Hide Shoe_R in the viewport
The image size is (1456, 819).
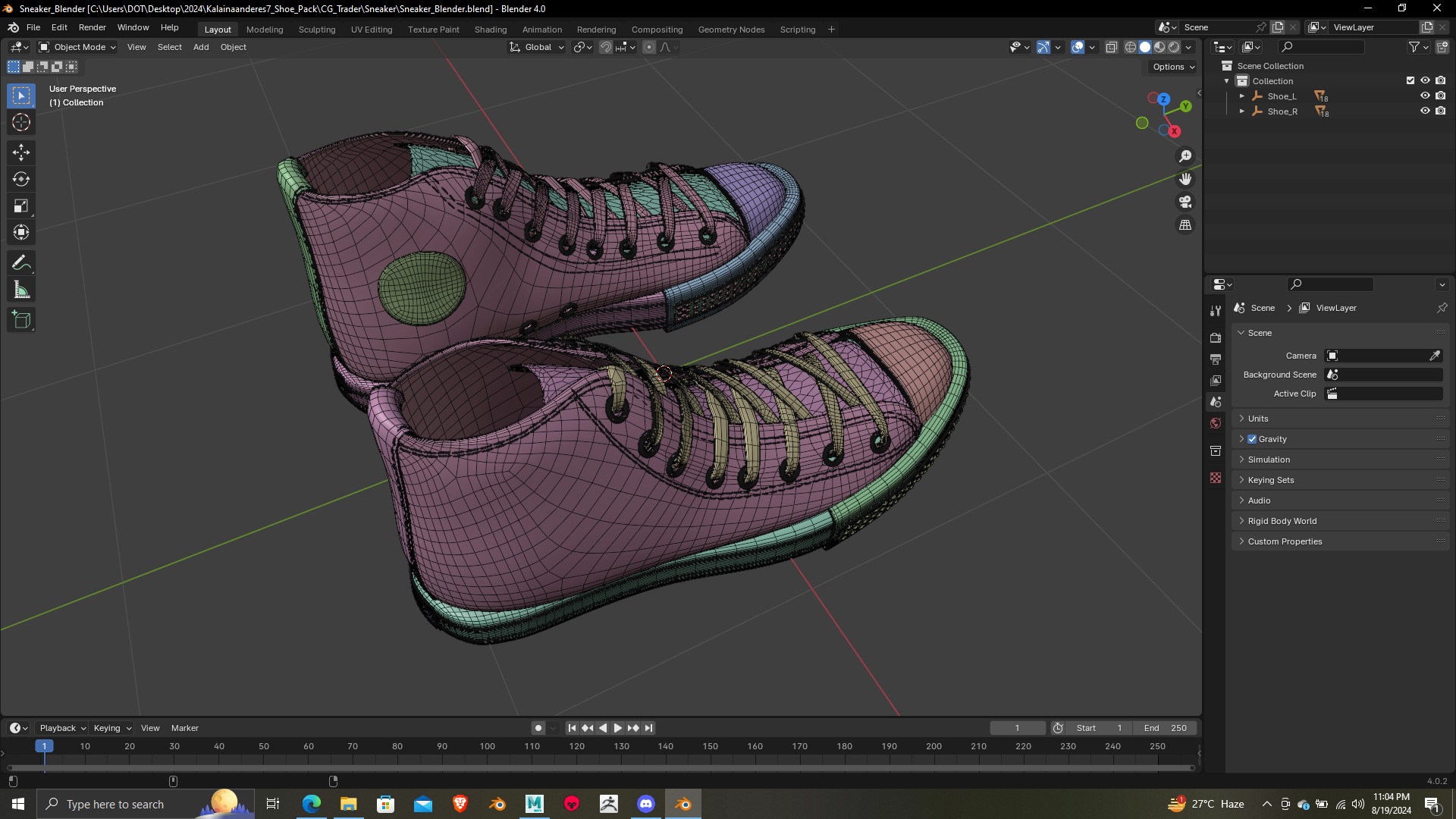point(1425,111)
